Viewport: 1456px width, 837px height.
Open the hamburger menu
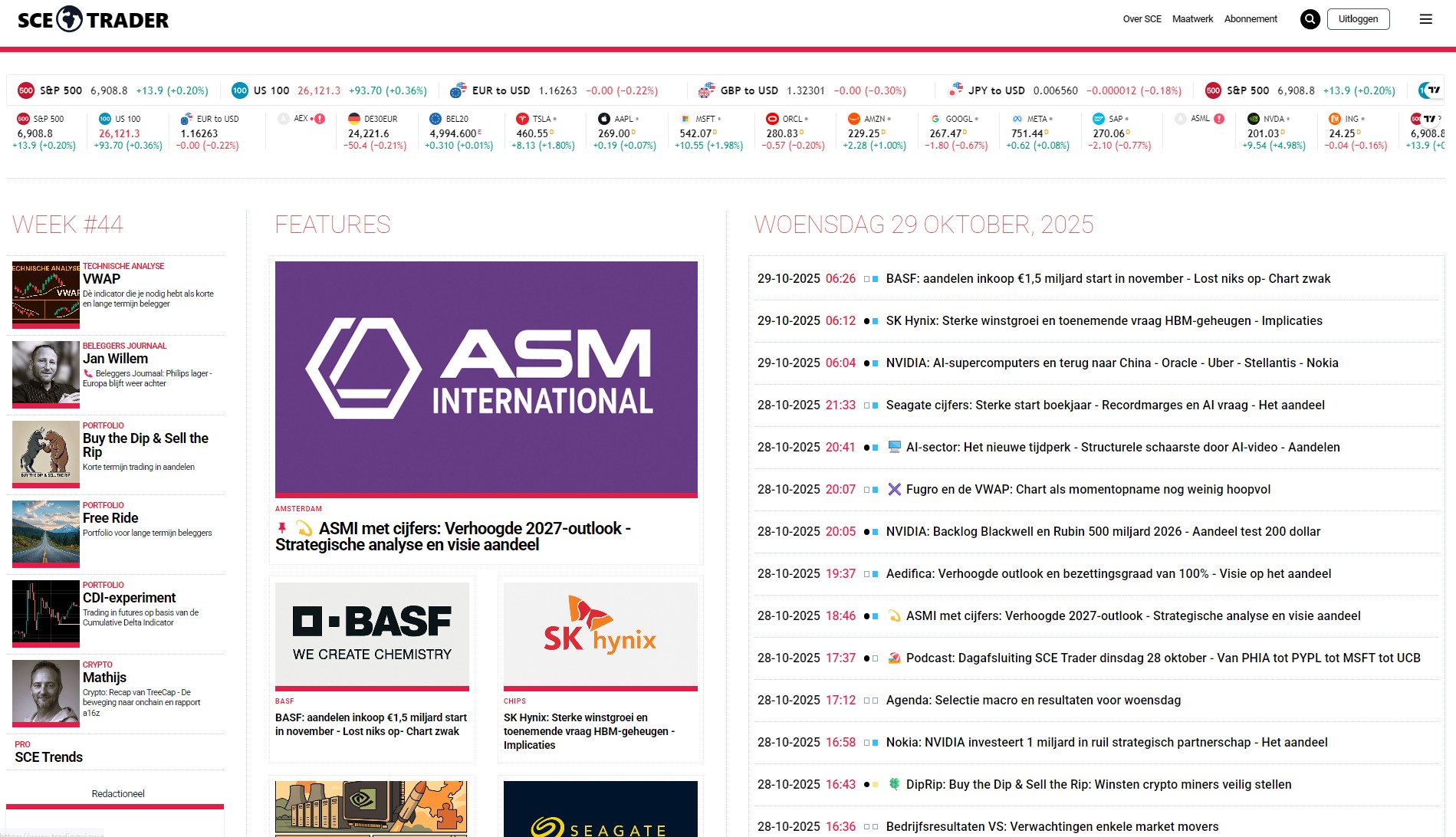coord(1425,19)
